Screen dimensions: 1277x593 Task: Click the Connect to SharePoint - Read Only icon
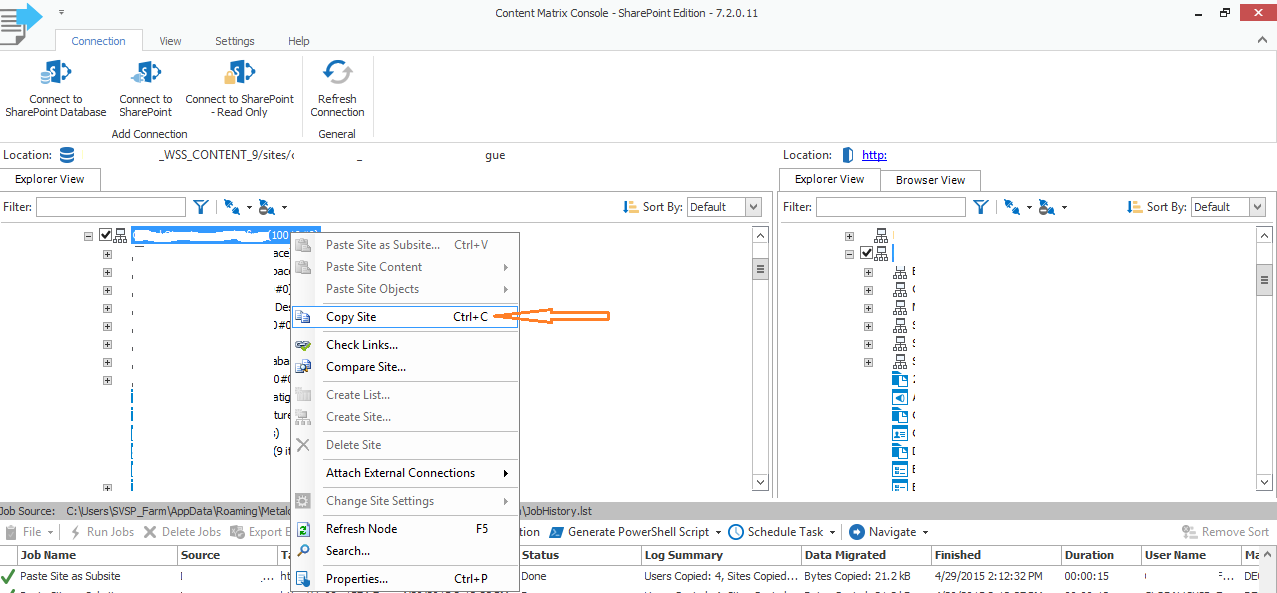[x=240, y=74]
